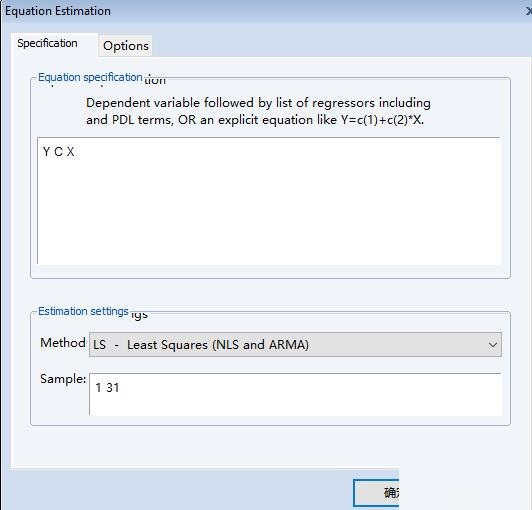The width and height of the screenshot is (532, 510).
Task: Click the Equation Estimation title bar
Action: tap(266, 11)
